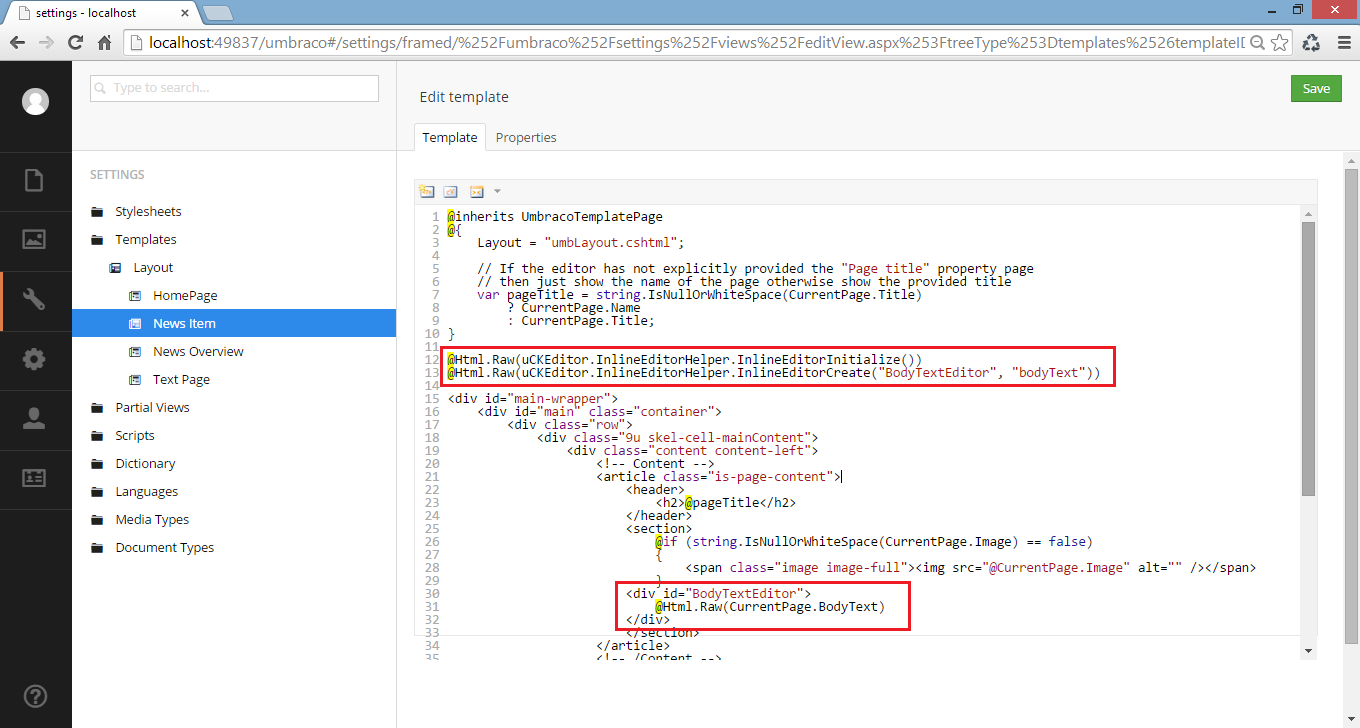Click the '<h2>@pageTitle</h2>' code line
The height and width of the screenshot is (728, 1360).
[x=726, y=503]
